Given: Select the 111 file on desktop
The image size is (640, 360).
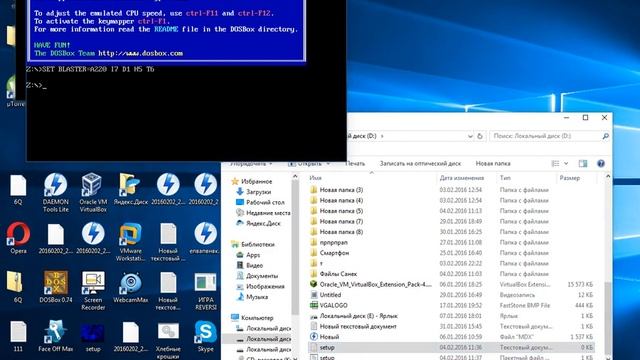Looking at the screenshot, I should (x=18, y=336).
